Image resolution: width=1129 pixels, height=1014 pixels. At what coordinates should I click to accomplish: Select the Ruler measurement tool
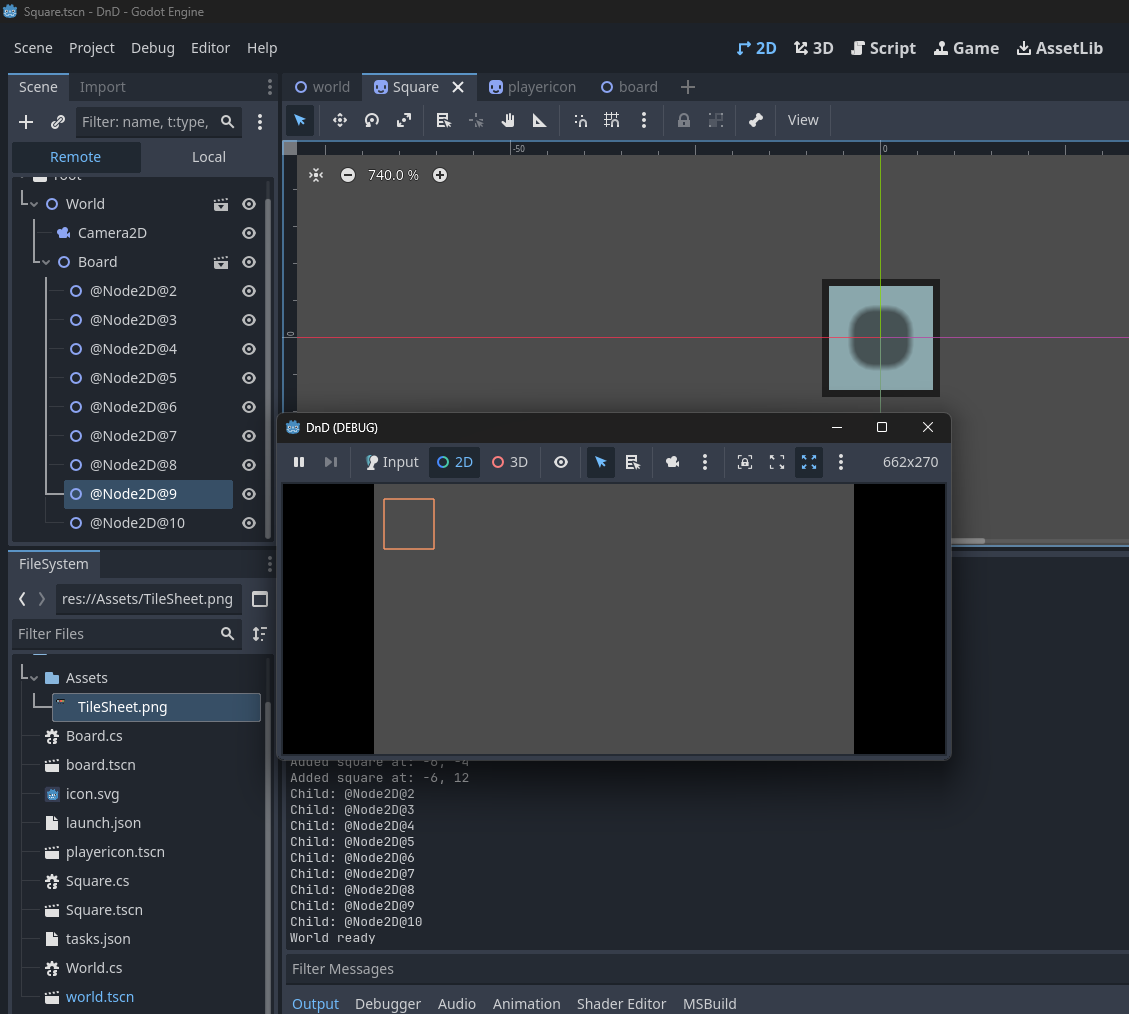point(540,120)
